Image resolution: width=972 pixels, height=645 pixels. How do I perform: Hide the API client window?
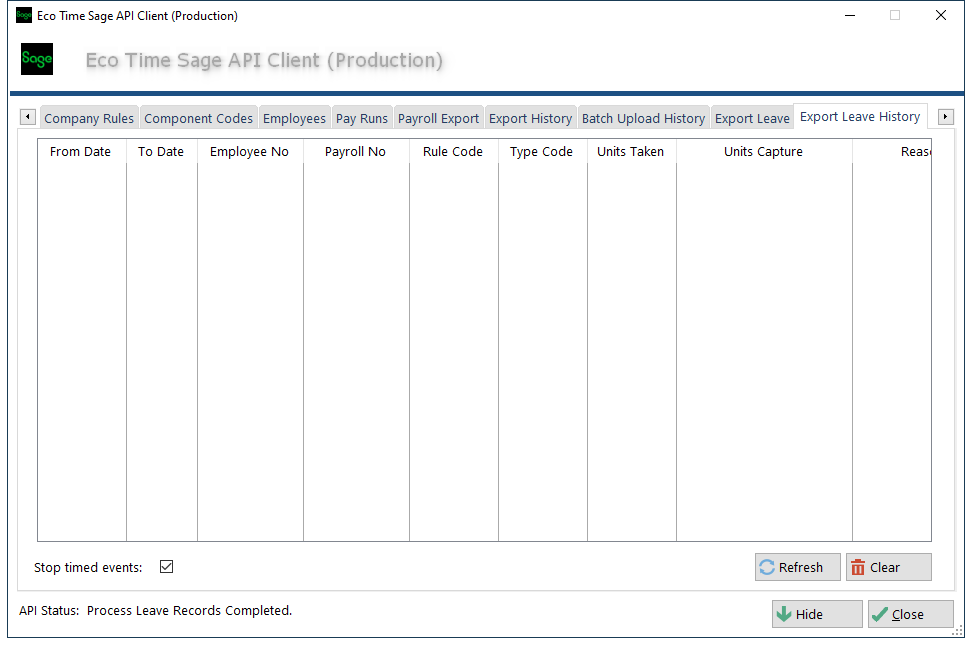pyautogui.click(x=816, y=614)
